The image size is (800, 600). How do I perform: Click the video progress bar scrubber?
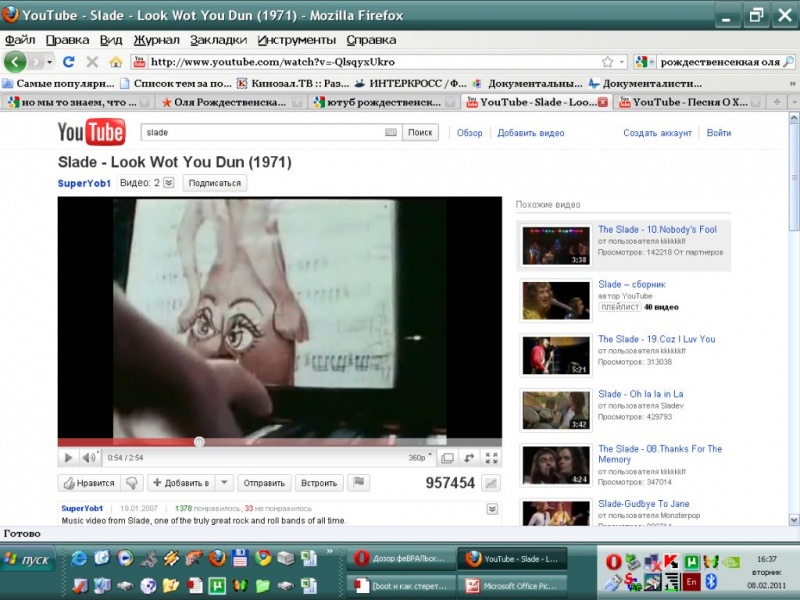point(199,441)
